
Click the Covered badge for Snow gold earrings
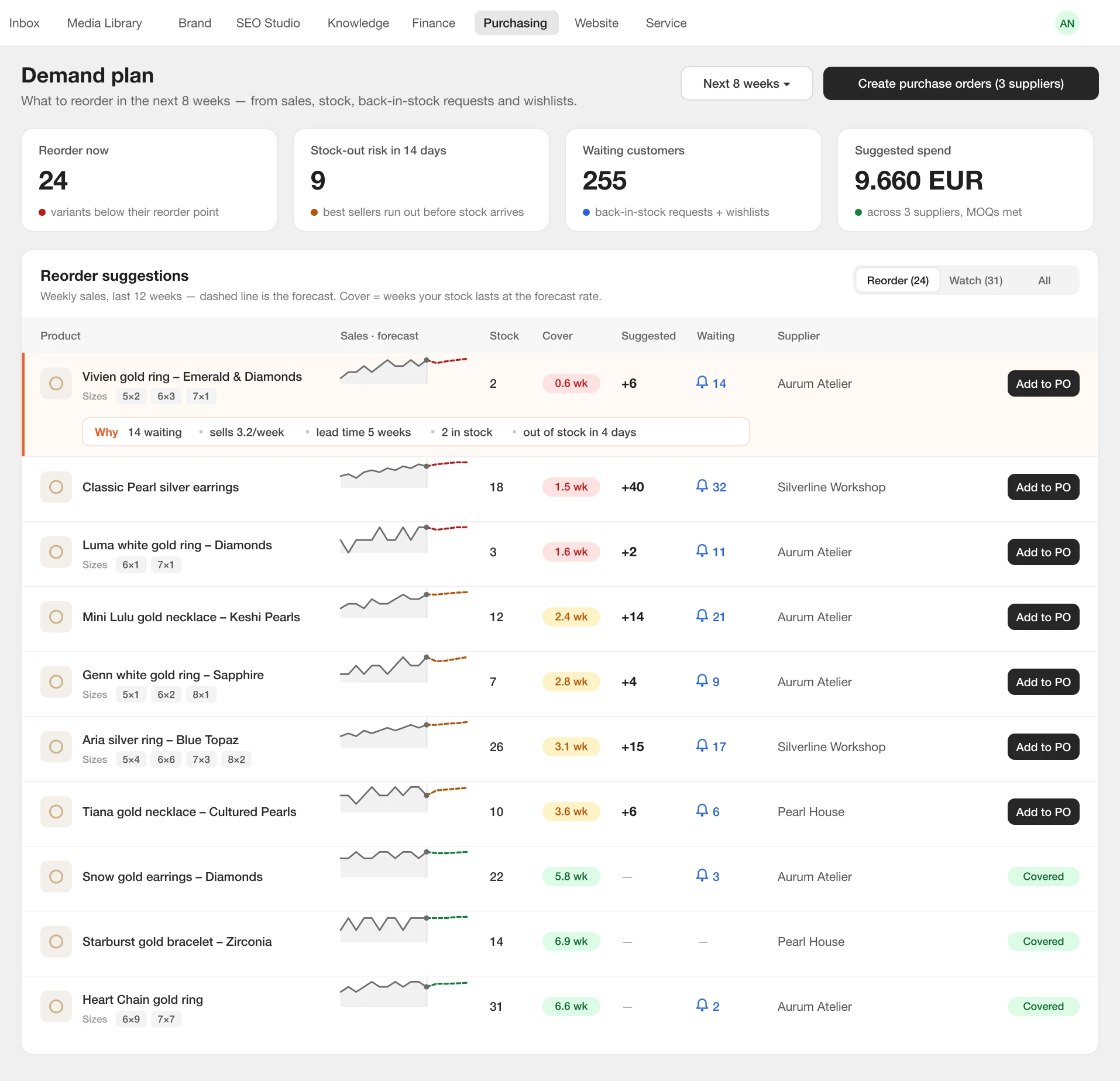click(1043, 876)
